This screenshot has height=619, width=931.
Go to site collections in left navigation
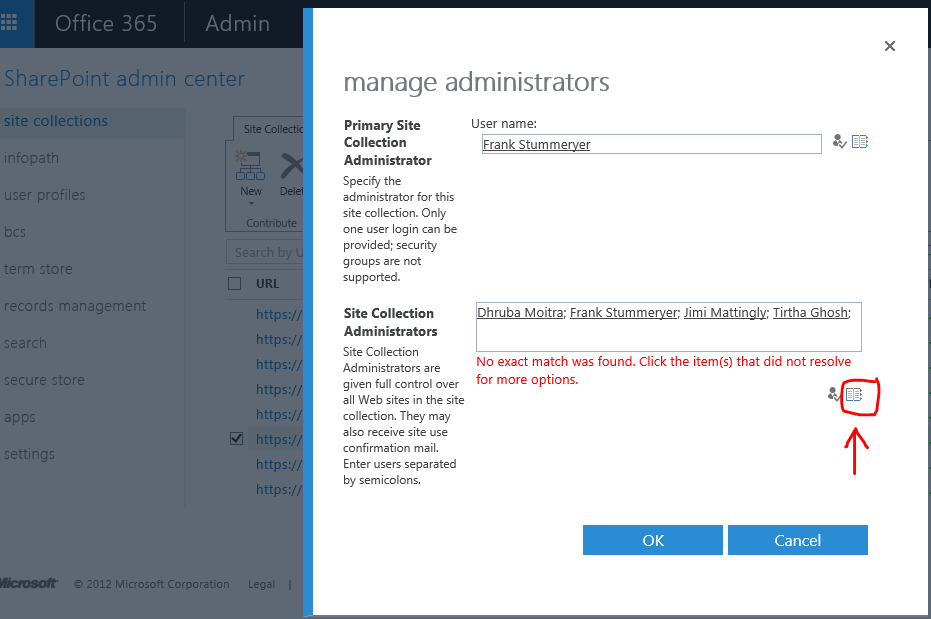point(56,121)
